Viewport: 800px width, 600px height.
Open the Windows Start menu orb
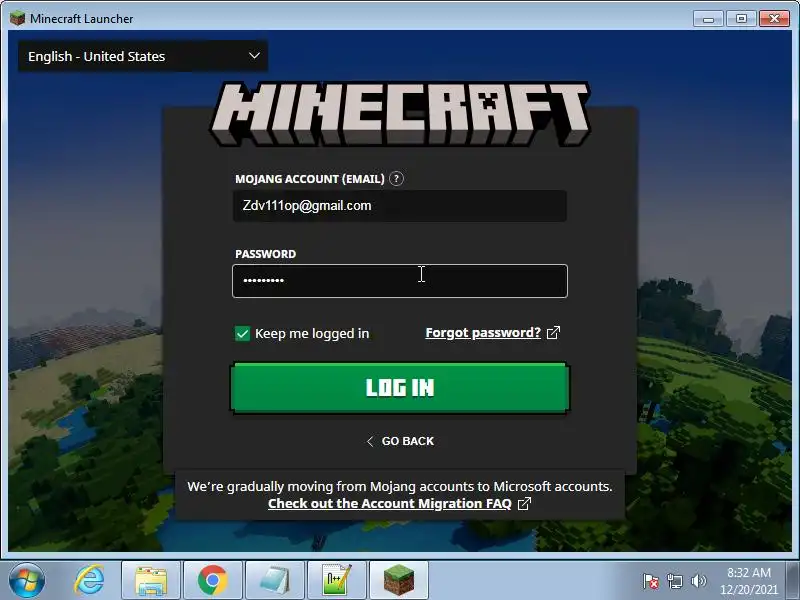(x=27, y=580)
